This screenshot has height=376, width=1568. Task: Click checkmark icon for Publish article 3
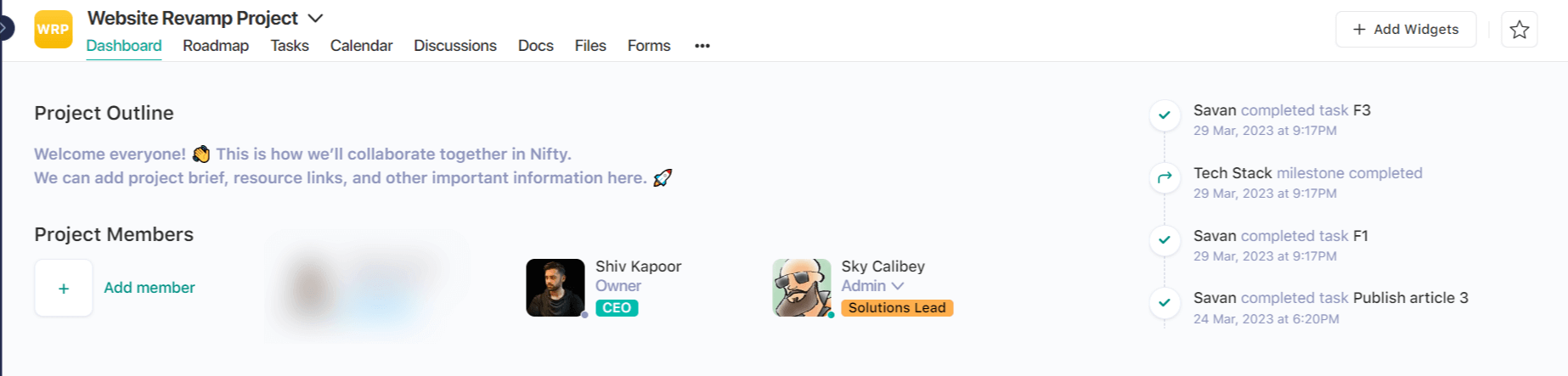coord(1165,302)
